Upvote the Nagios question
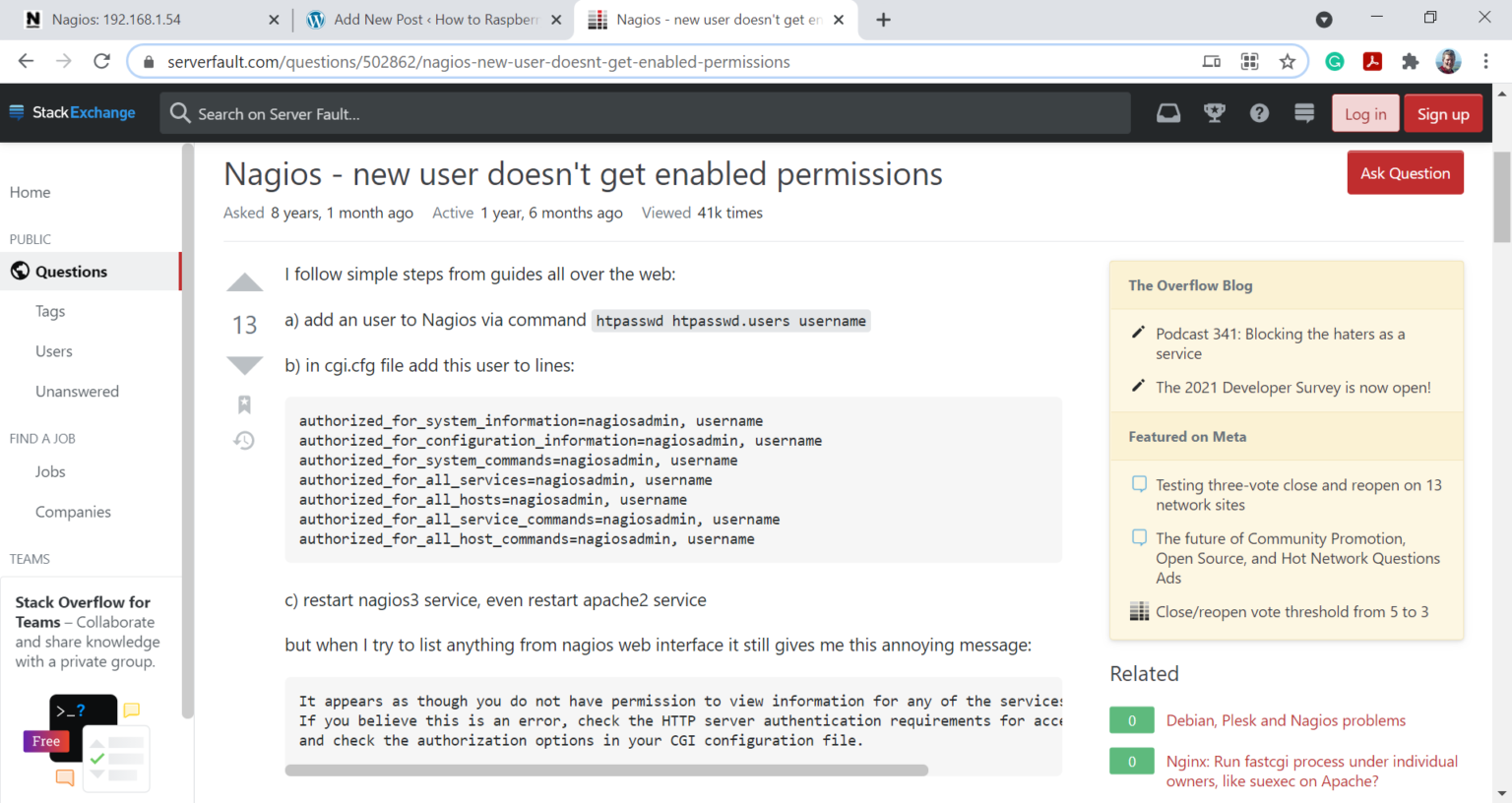Screen dimensions: 1512x803 click(x=244, y=283)
